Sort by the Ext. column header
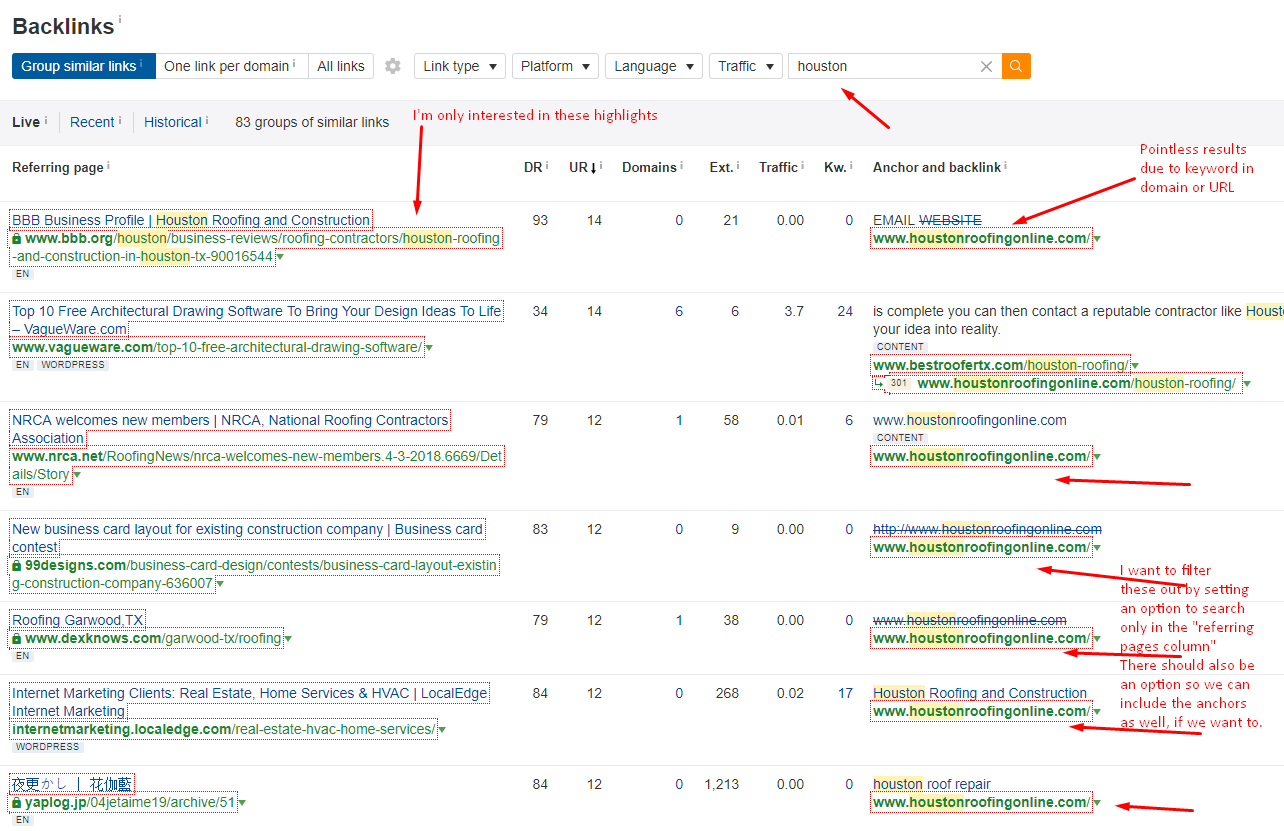This screenshot has width=1284, height=831. pyautogui.click(x=722, y=167)
